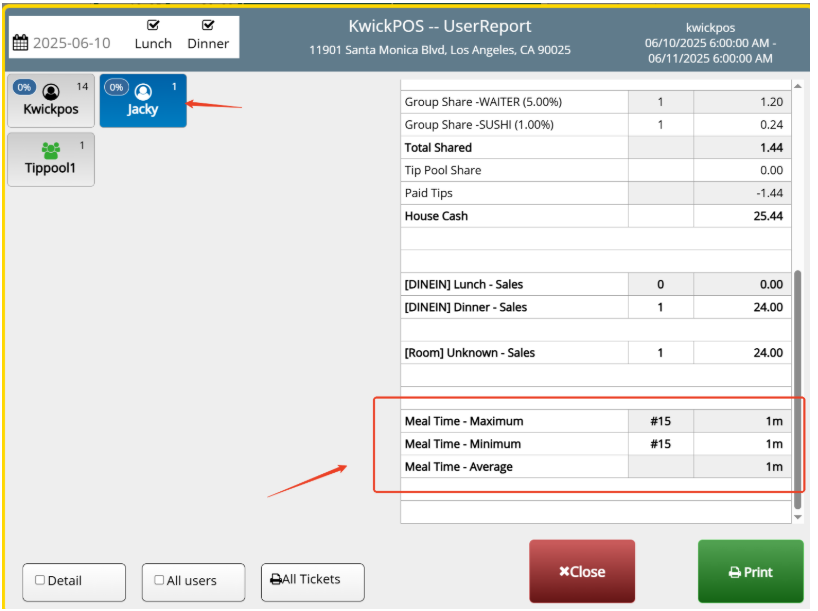Viewport: 818px width, 611px height.
Task: Click the [DINEIN] Dinner - Sales row
Action: [x=595, y=307]
